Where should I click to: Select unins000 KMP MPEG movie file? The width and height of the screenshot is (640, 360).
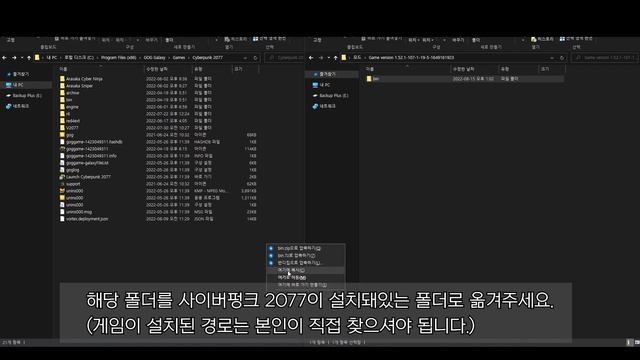tap(74, 191)
